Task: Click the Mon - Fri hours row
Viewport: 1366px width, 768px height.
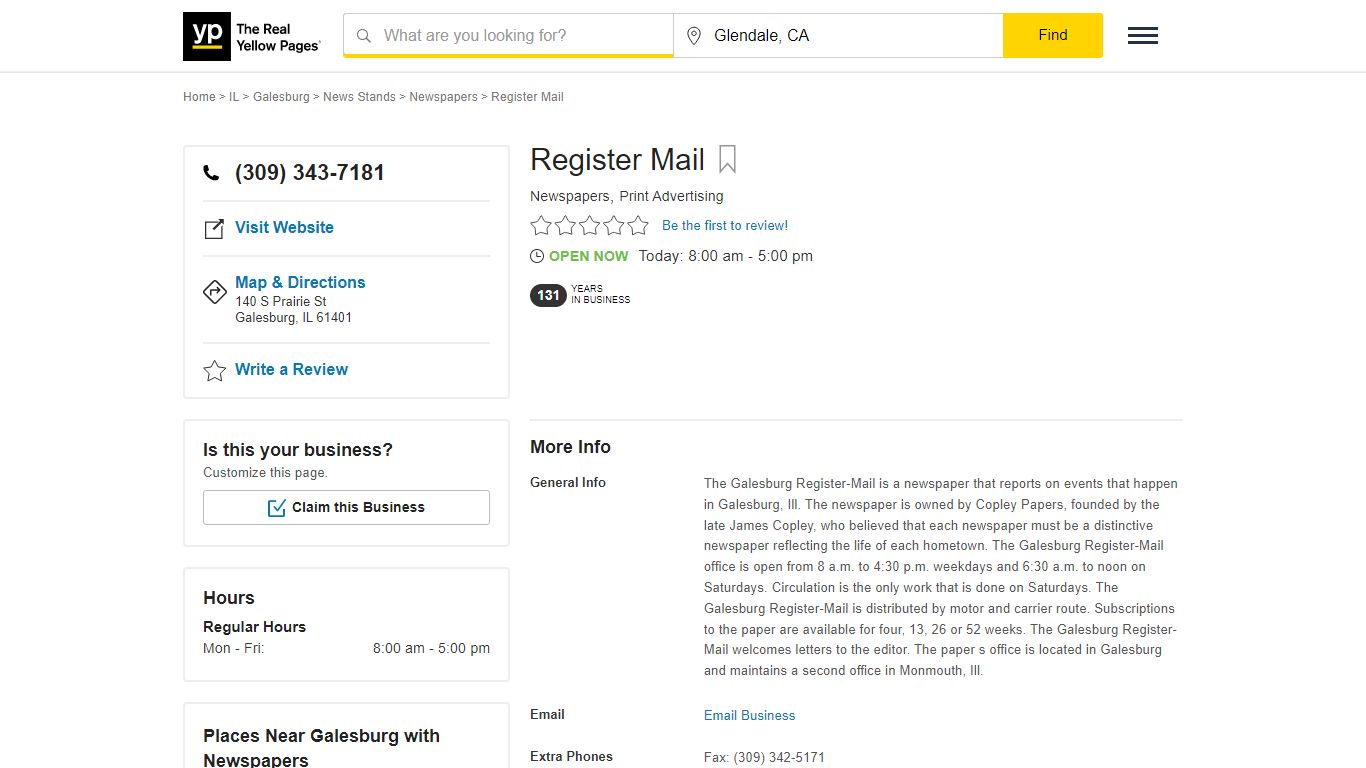Action: (346, 648)
